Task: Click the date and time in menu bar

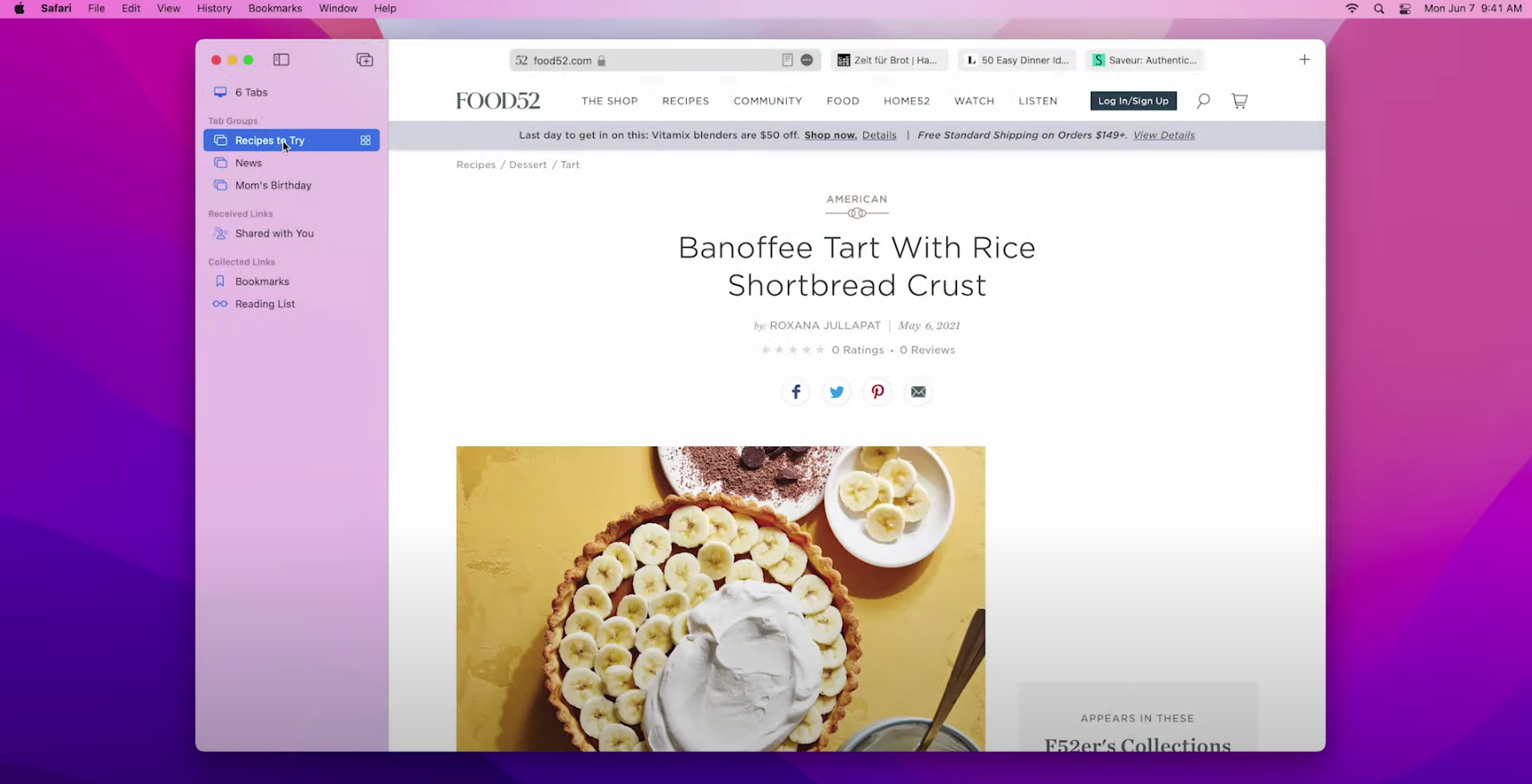Action: click(x=1472, y=8)
